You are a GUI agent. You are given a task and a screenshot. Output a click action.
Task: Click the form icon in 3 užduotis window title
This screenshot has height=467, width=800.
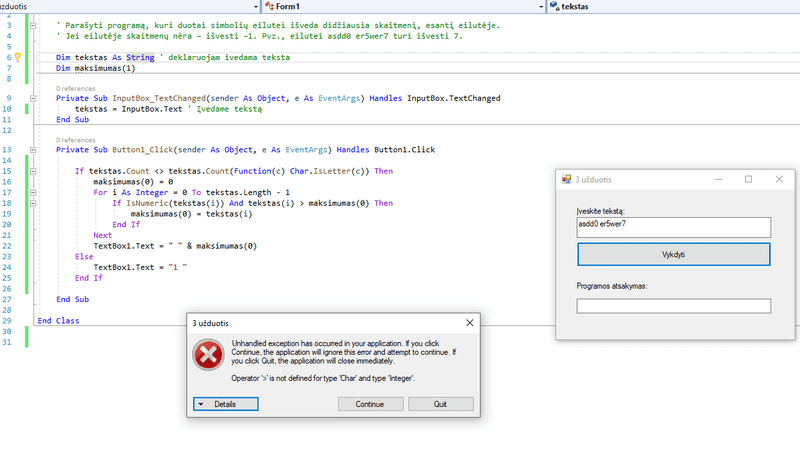(567, 179)
